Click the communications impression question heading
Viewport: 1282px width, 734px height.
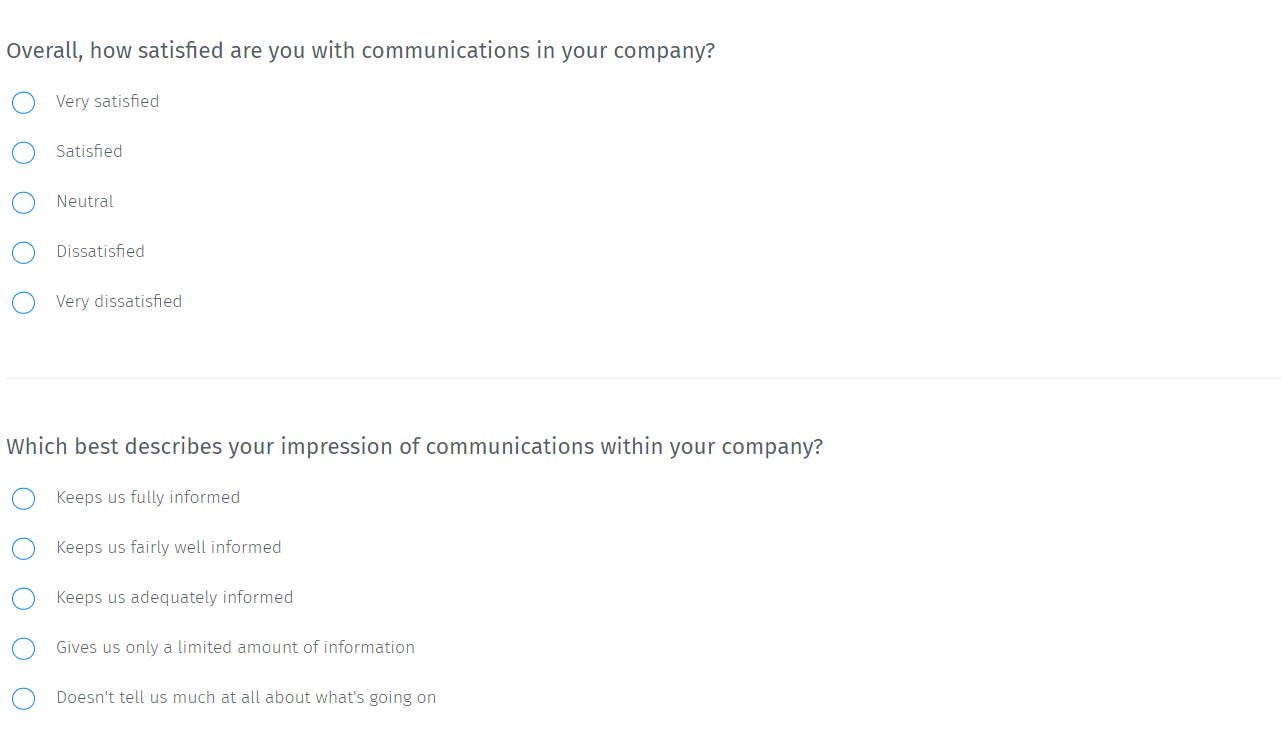[x=414, y=447]
